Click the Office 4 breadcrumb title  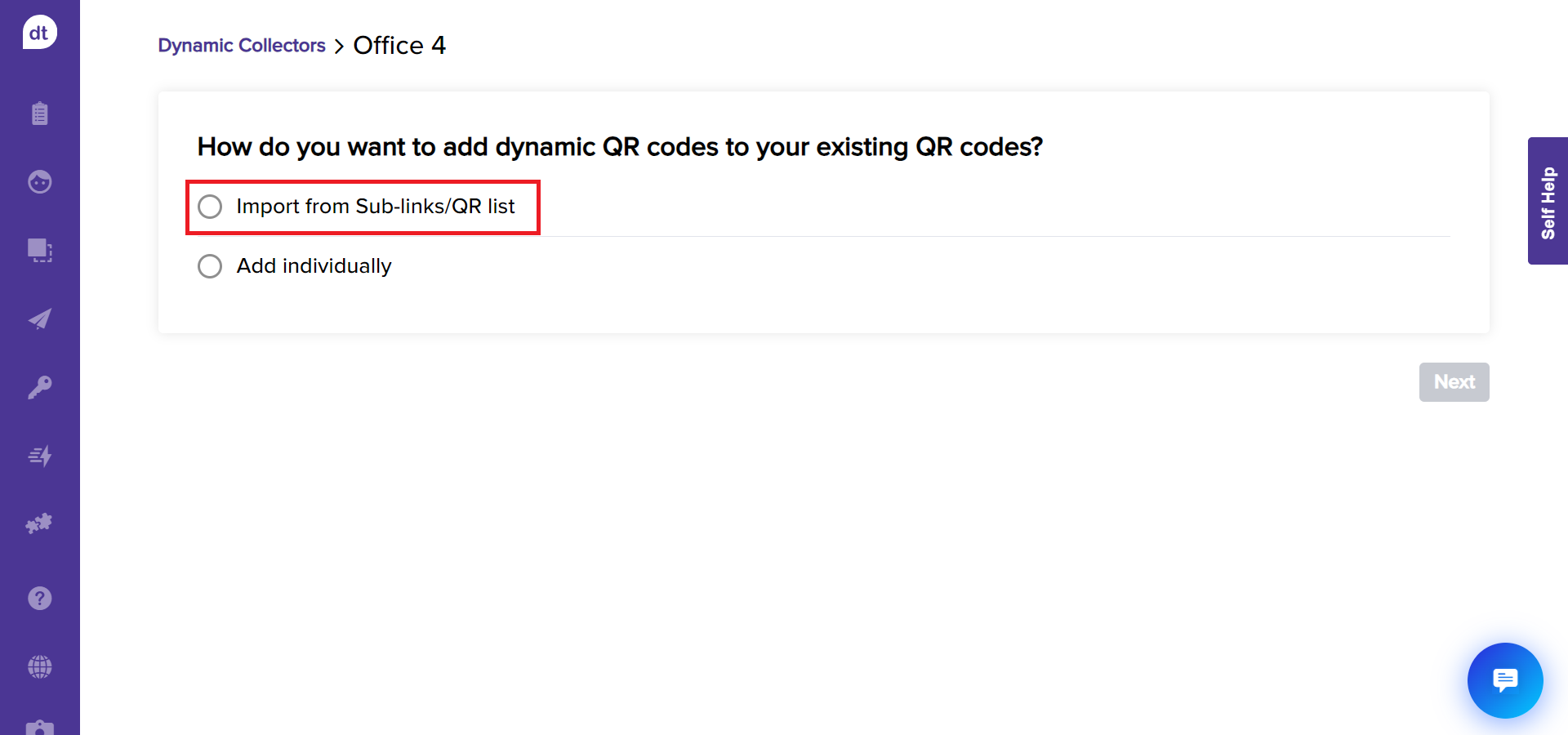point(399,46)
